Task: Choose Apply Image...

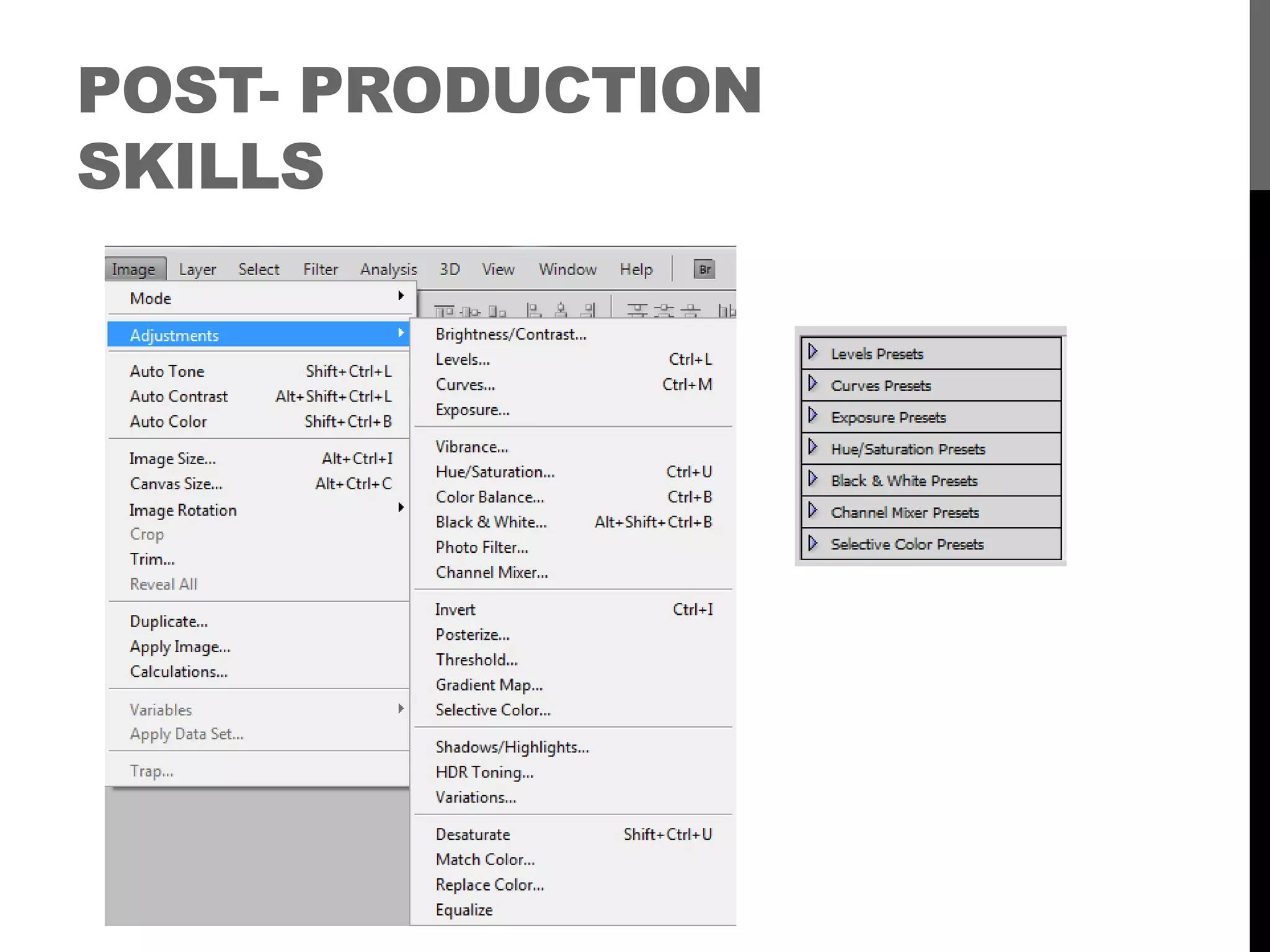Action: click(x=259, y=646)
